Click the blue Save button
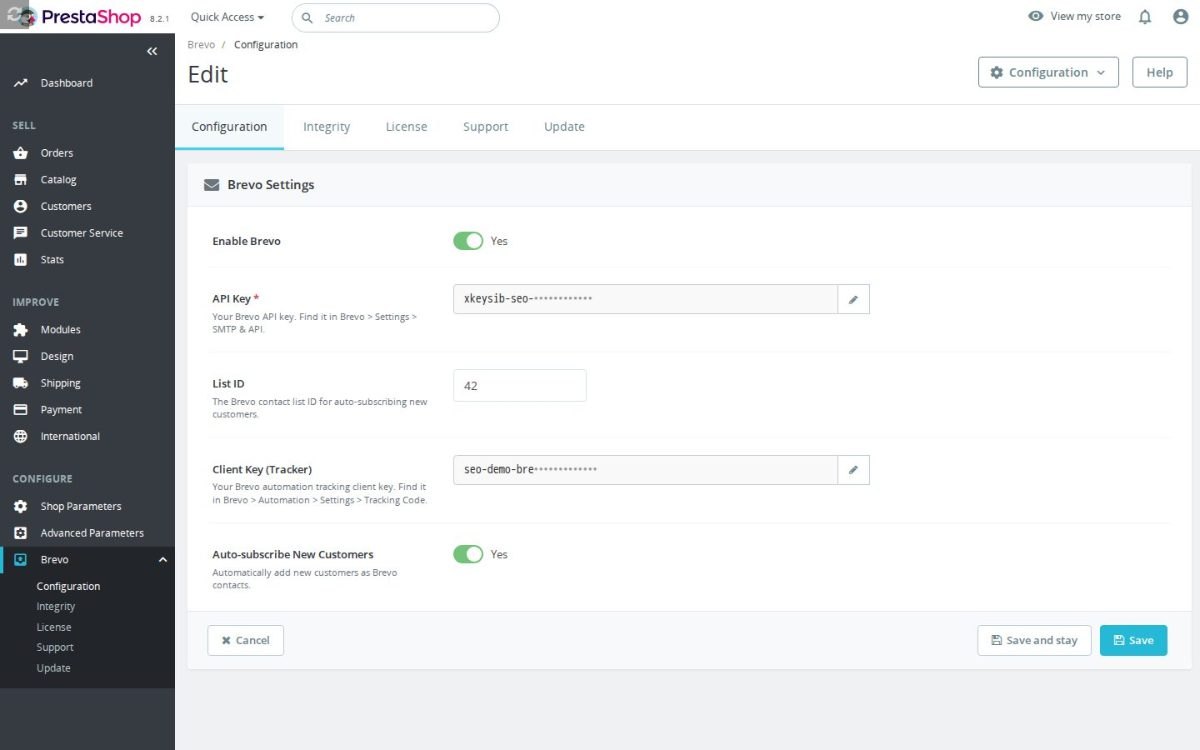Screen dimensions: 1200x750 point(1133,640)
